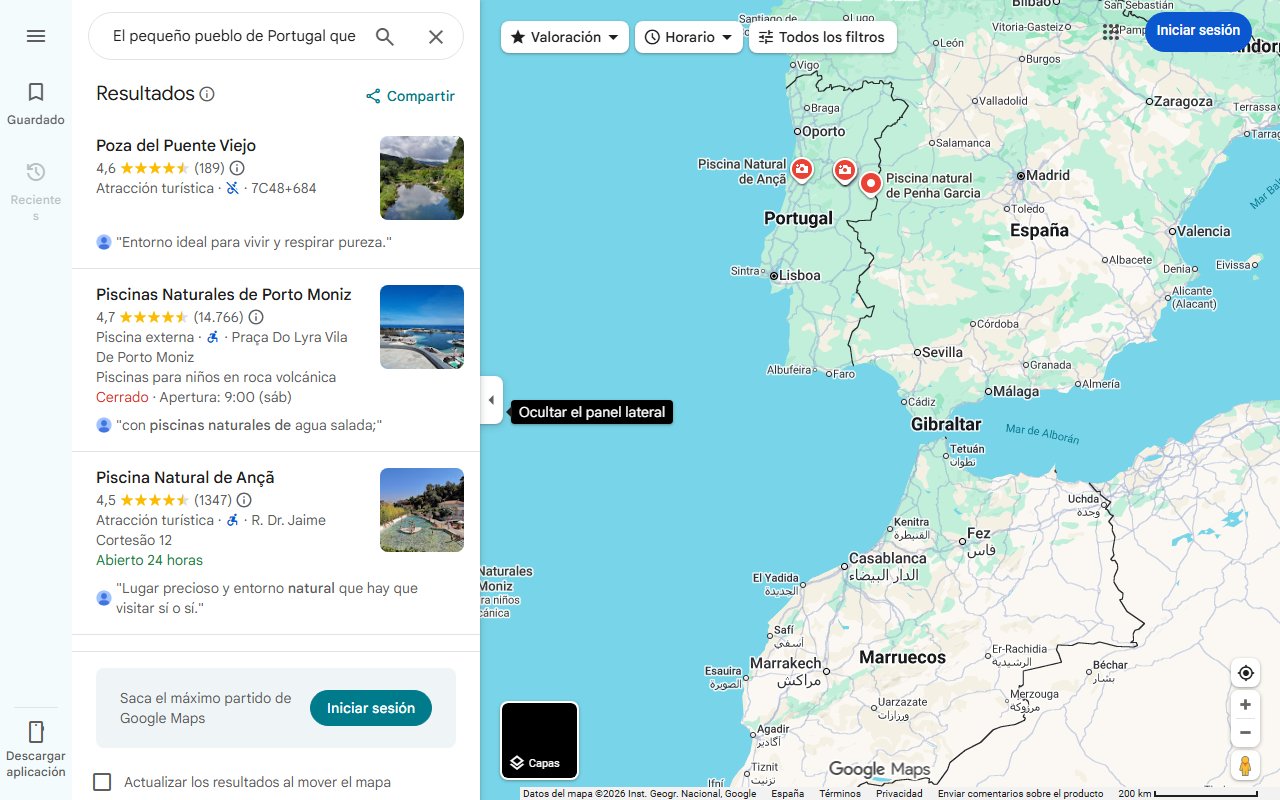This screenshot has width=1280, height=800.
Task: Click the Descargar aplicación phone icon
Action: tap(36, 732)
